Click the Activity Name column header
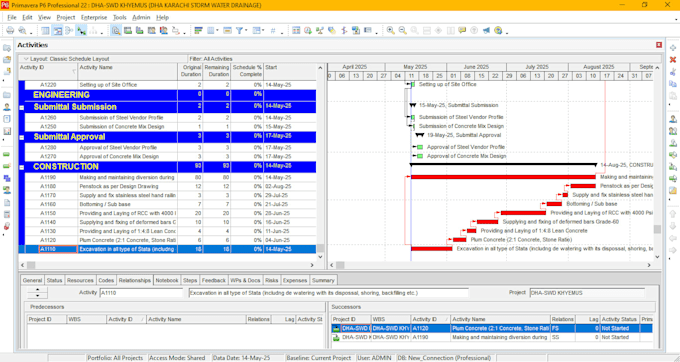This screenshot has height=362, width=680. pyautogui.click(x=128, y=71)
